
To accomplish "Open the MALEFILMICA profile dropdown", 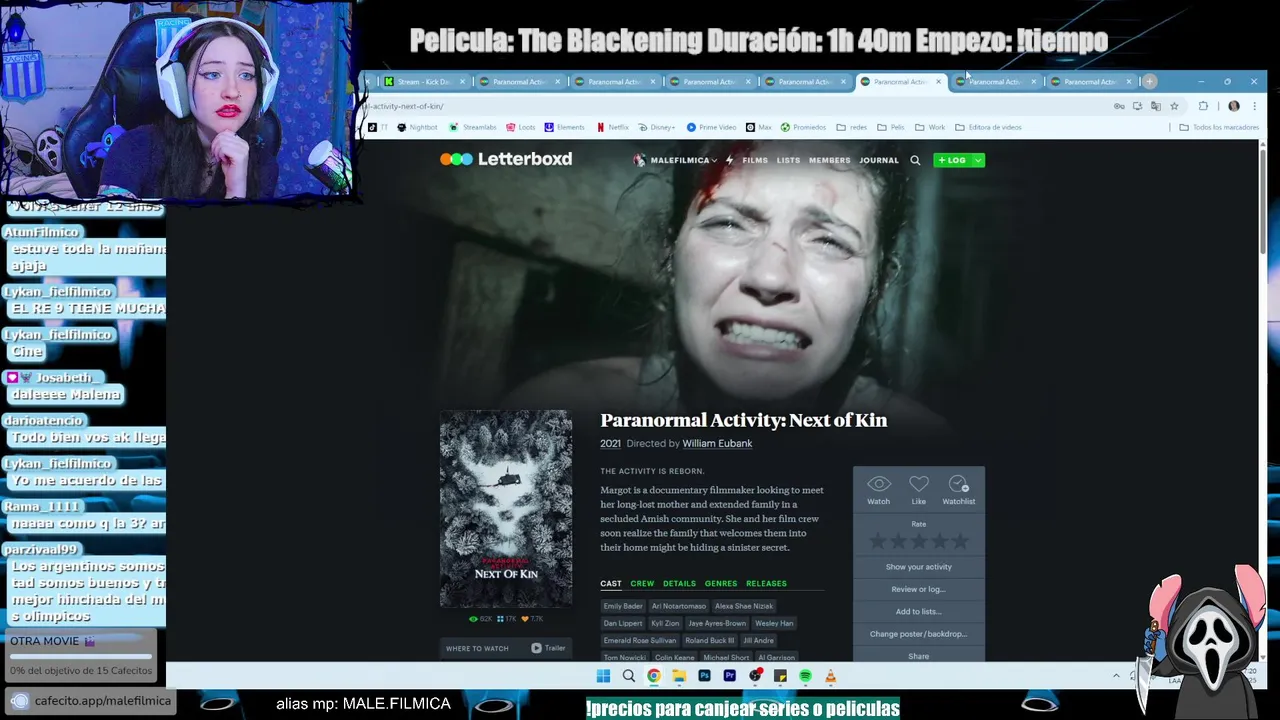I will [675, 160].
